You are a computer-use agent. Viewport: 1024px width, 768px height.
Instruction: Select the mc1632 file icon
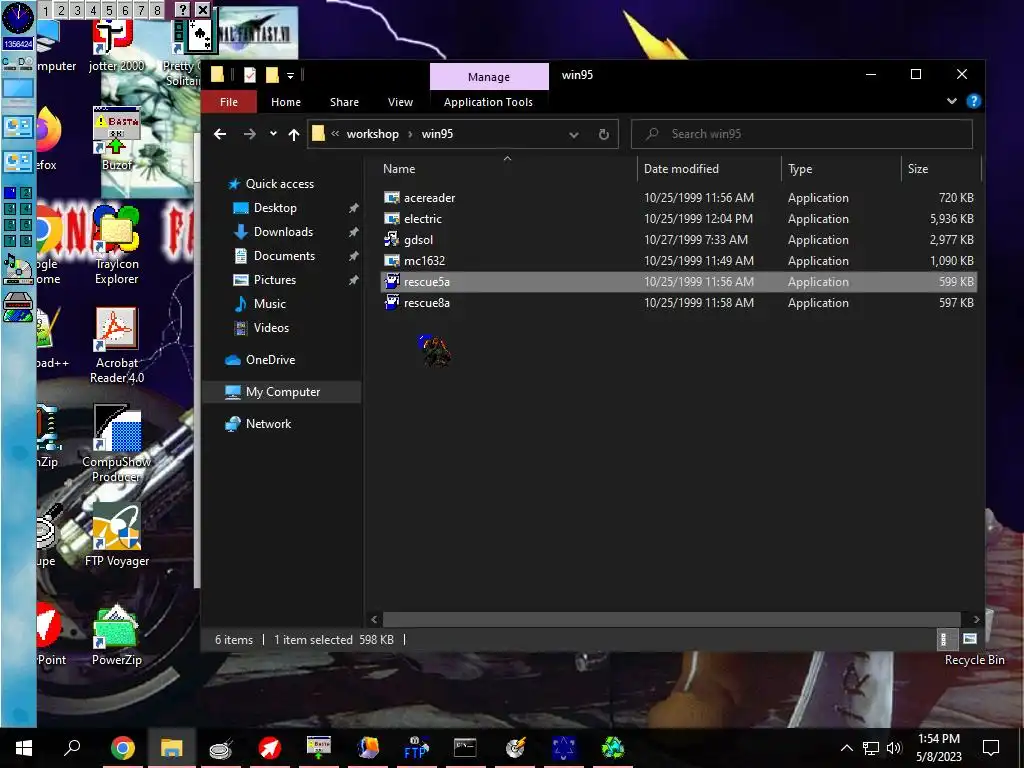(392, 261)
